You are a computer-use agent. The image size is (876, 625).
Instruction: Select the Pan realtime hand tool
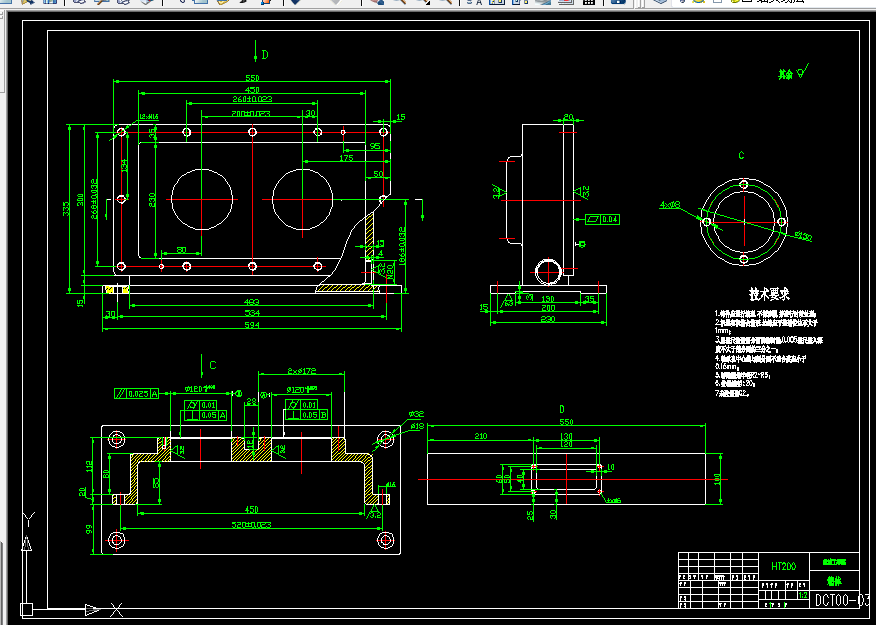click(x=378, y=2)
